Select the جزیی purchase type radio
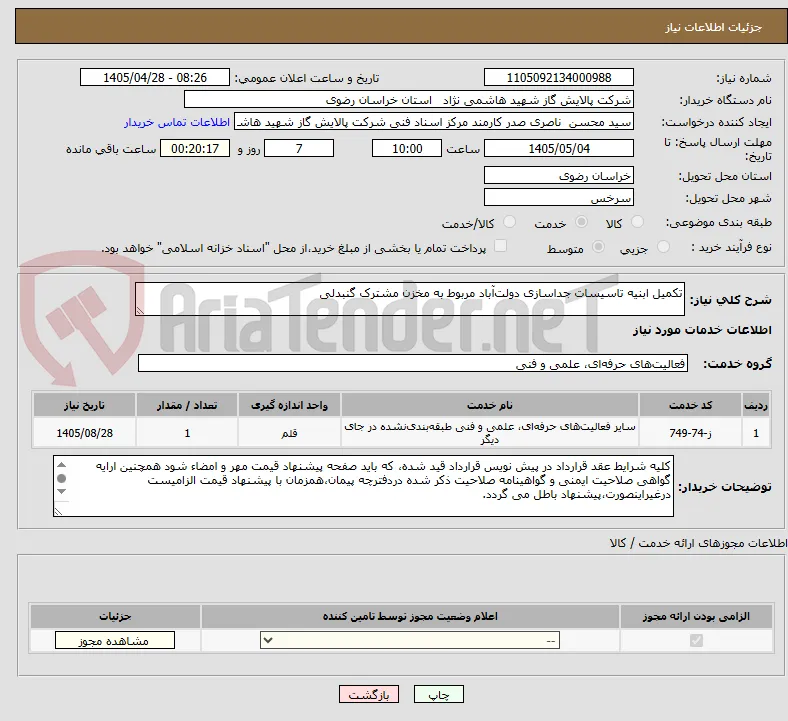Viewport: 788px width, 721px height. point(663,247)
